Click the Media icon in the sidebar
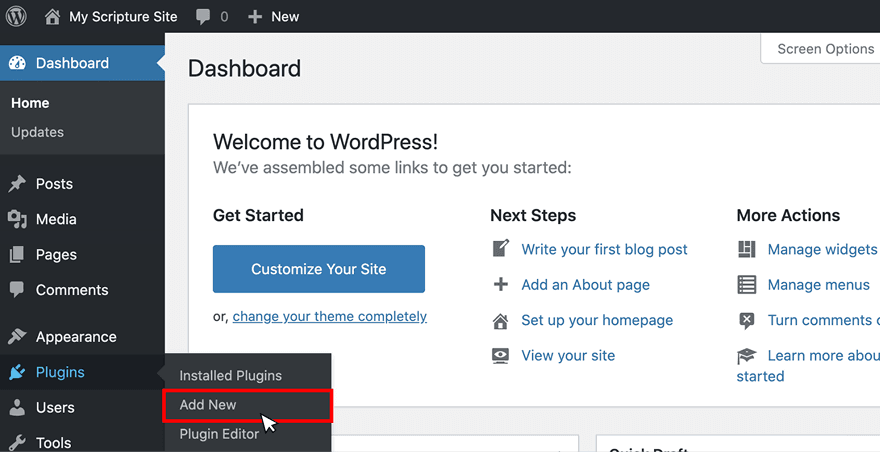The image size is (880, 452). [x=17, y=219]
